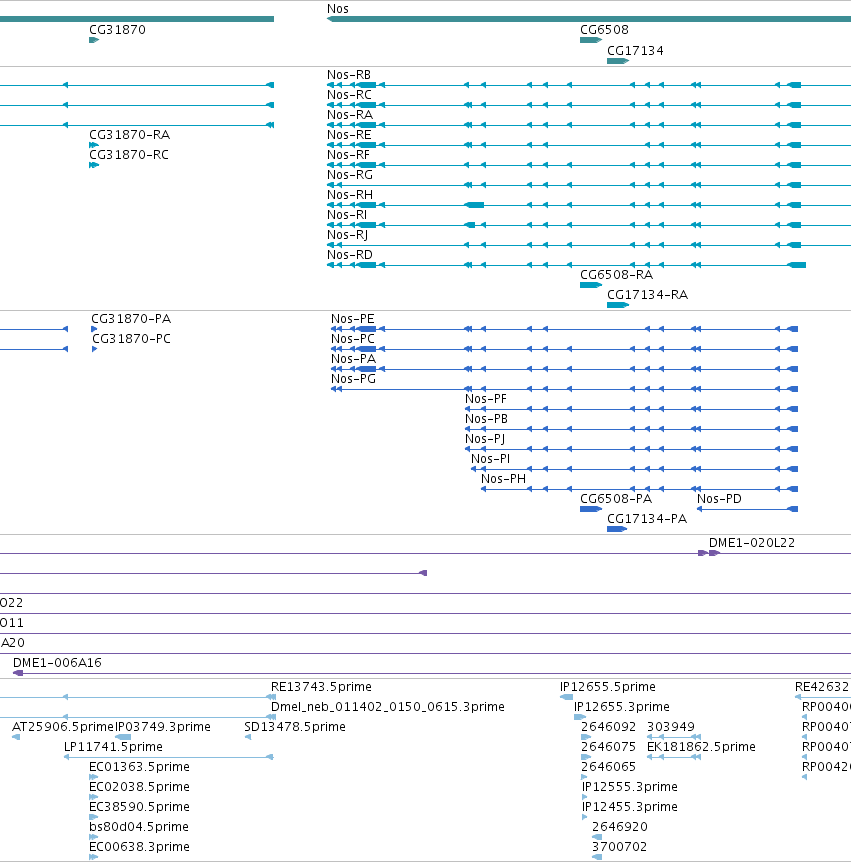Select the EC00638.3prime EST
The height and width of the screenshot is (862, 851).
click(x=139, y=847)
